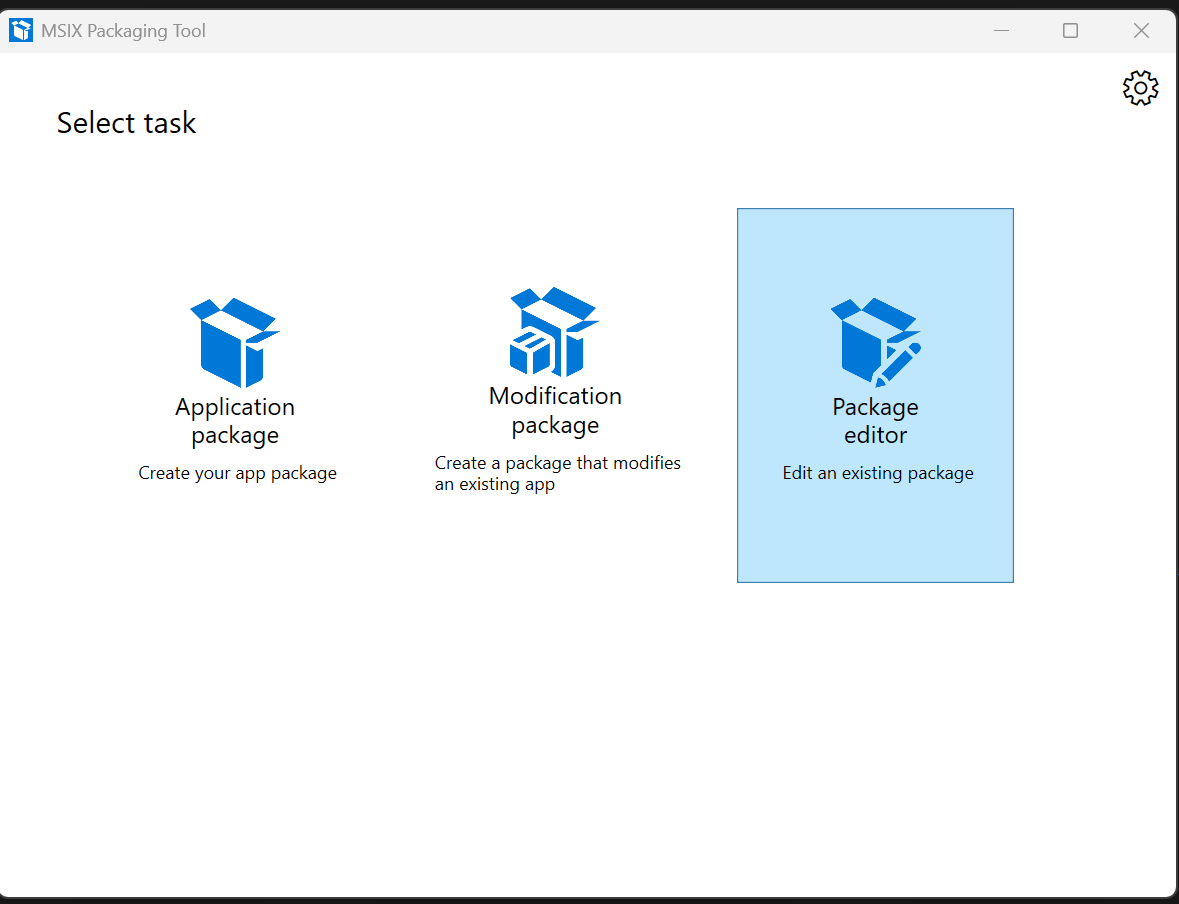Select the "Application package" title text
Viewport: 1179px width, 904px height.
(x=235, y=420)
